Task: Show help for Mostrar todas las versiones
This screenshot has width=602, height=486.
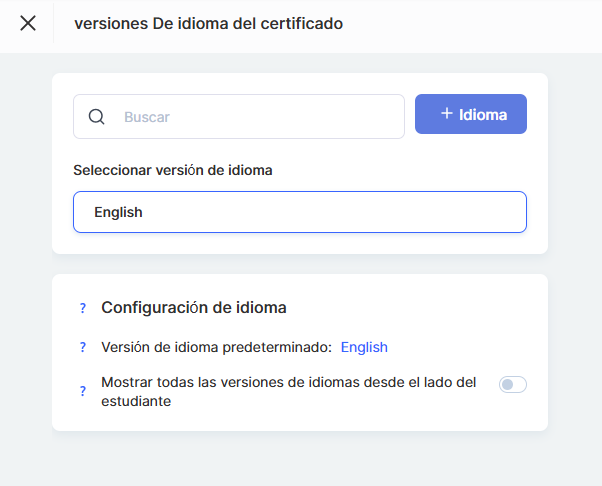Action: click(83, 392)
